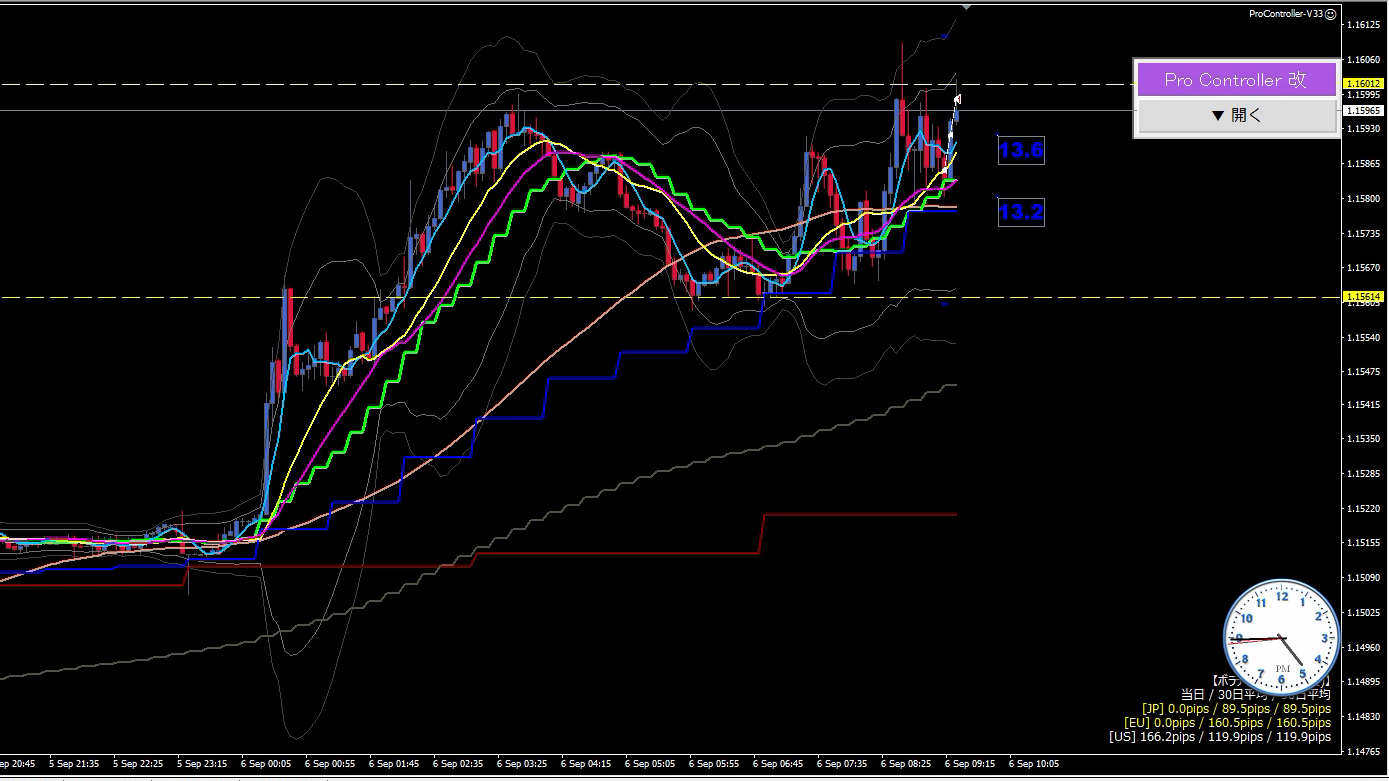Click the yellow 1.16012 price level tag

(1364, 84)
